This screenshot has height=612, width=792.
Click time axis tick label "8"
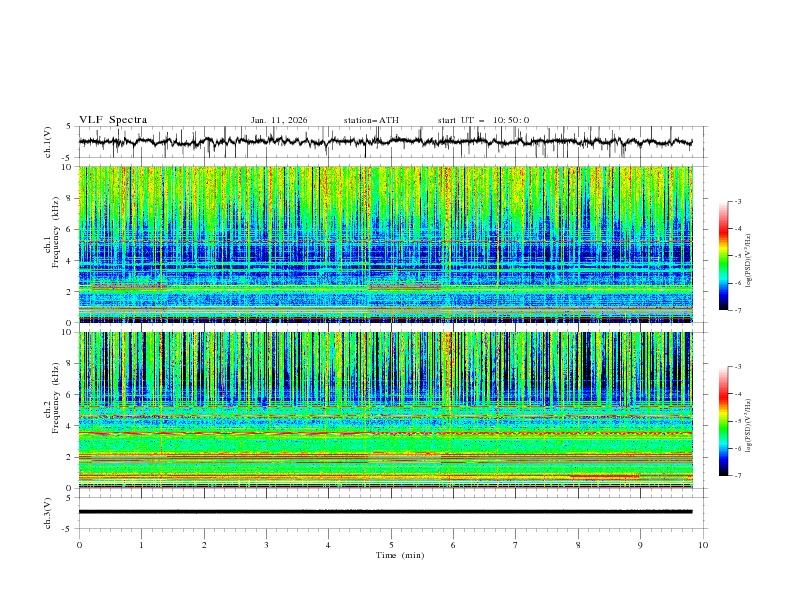pyautogui.click(x=578, y=545)
